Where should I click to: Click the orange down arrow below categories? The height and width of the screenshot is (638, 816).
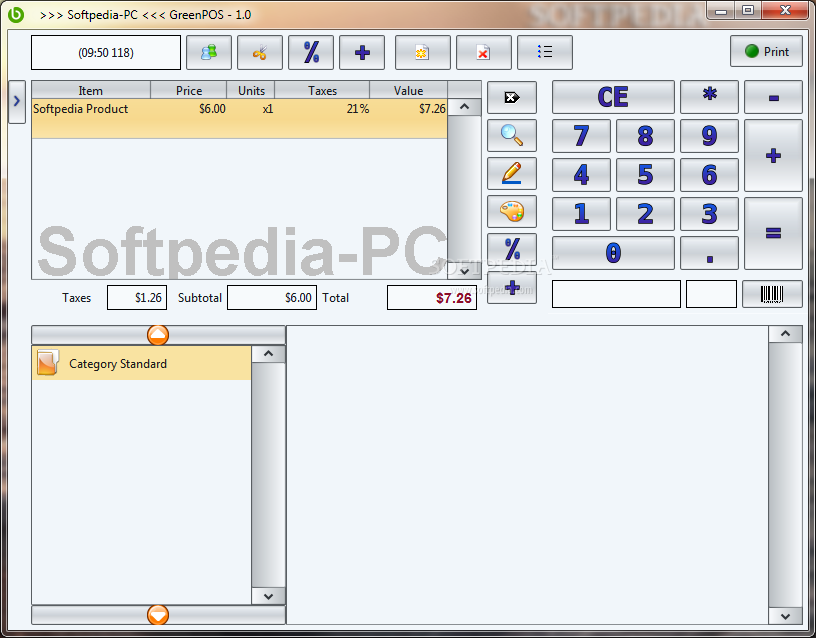pyautogui.click(x=158, y=615)
